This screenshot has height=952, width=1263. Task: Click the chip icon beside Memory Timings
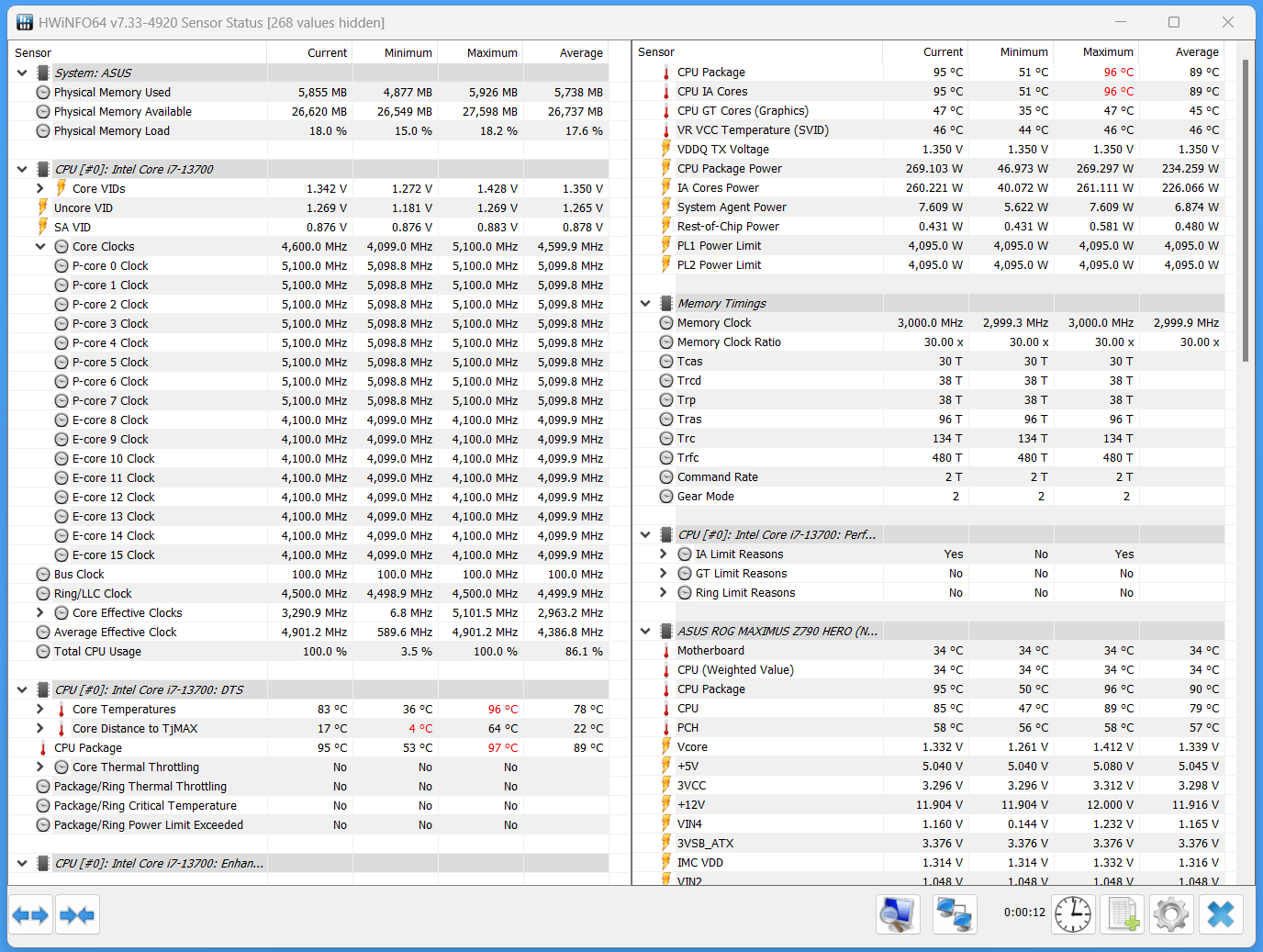click(x=666, y=303)
